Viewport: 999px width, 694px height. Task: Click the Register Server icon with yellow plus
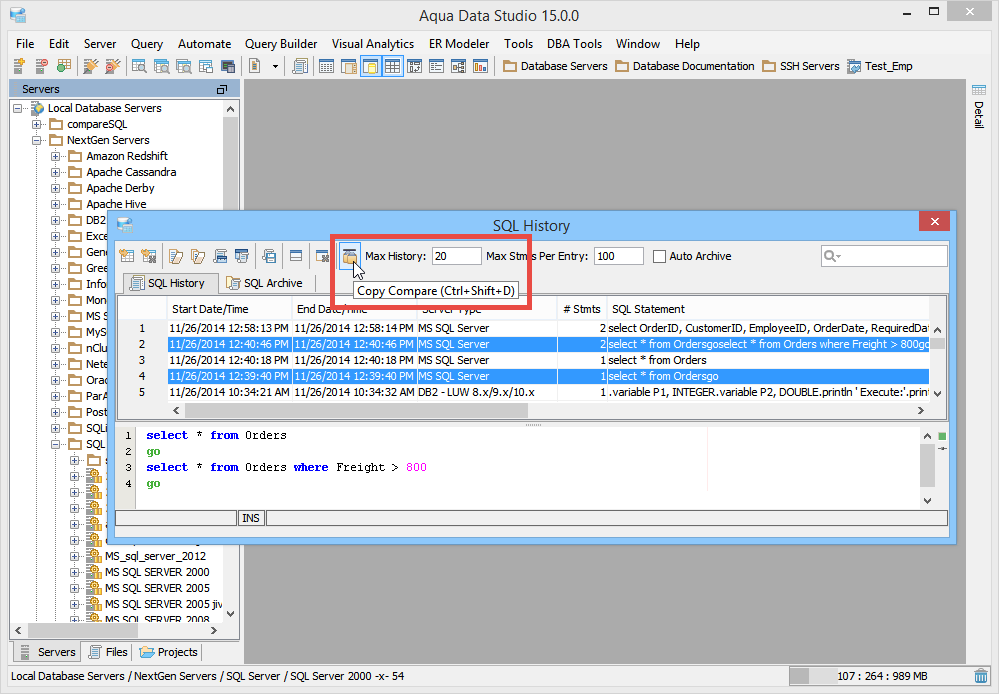click(x=19, y=66)
